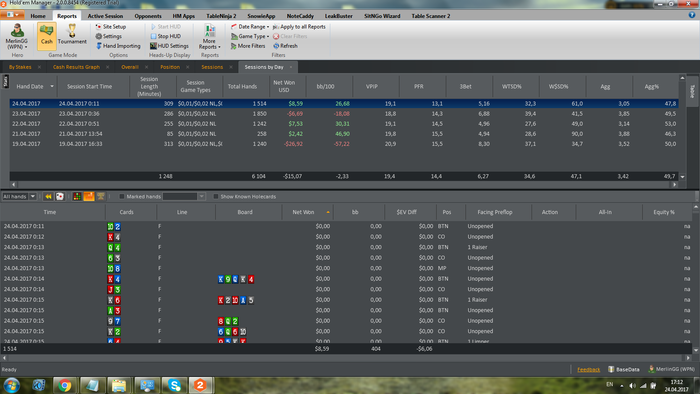Click the replay hands rewind icon
This screenshot has width=700, height=394.
pos(48,196)
